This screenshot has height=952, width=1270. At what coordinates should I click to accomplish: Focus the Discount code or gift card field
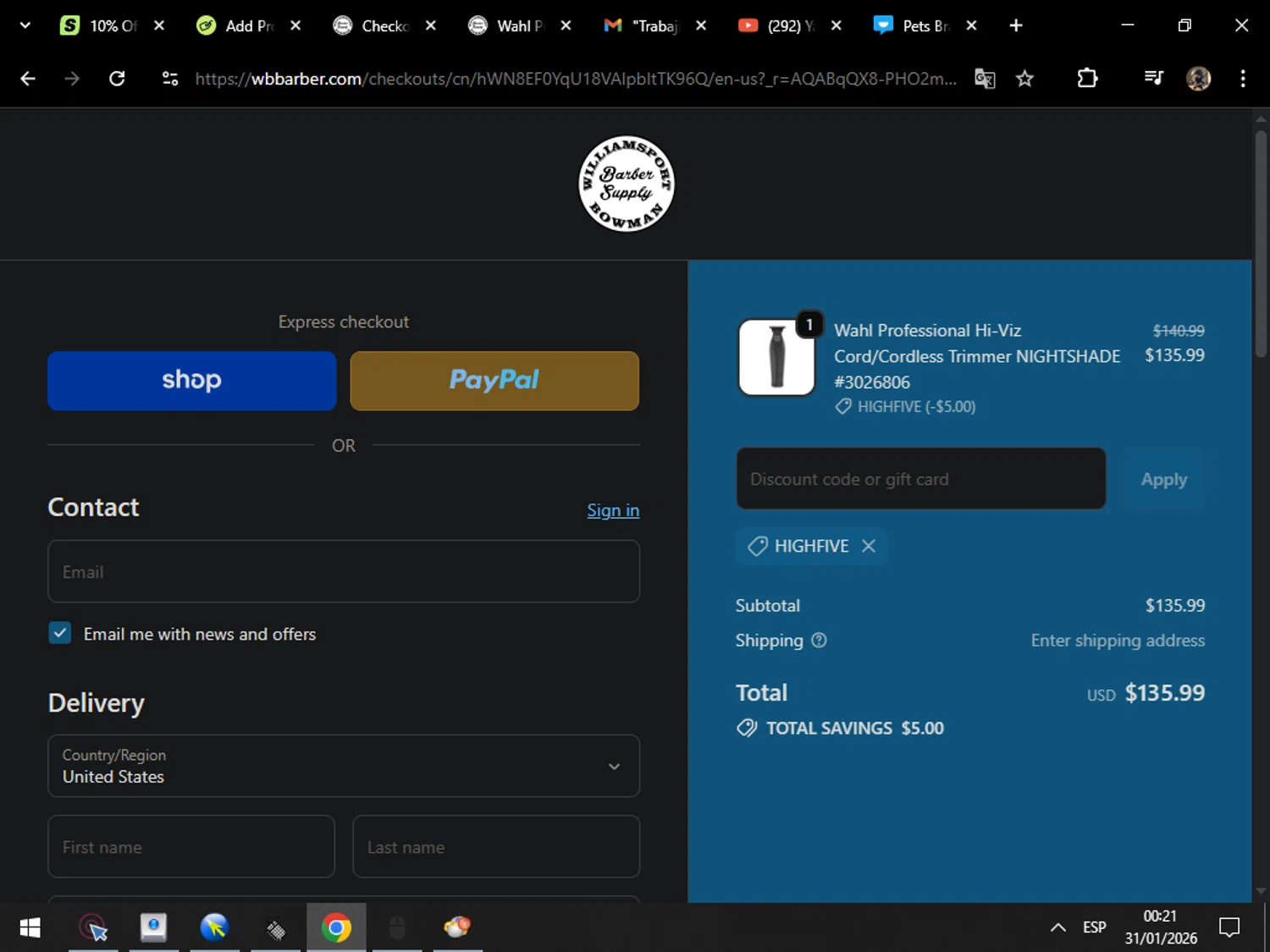click(x=921, y=479)
